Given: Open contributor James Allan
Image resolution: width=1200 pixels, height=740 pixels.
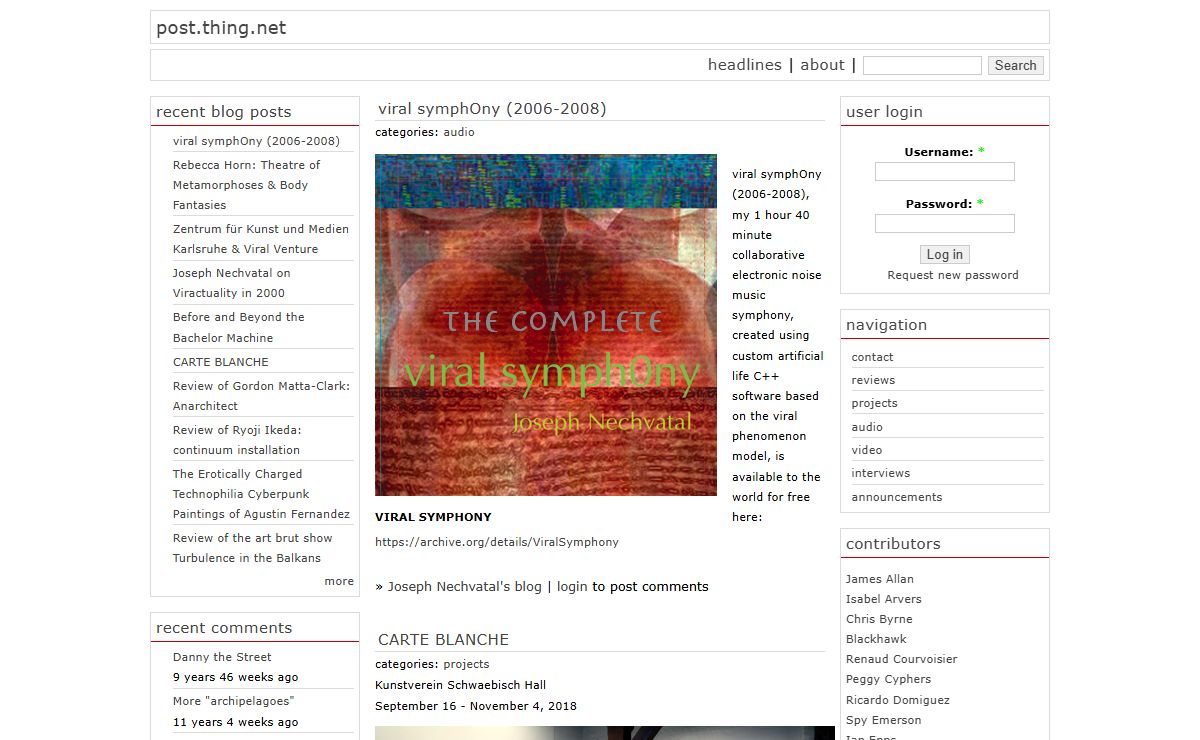Looking at the screenshot, I should [880, 579].
